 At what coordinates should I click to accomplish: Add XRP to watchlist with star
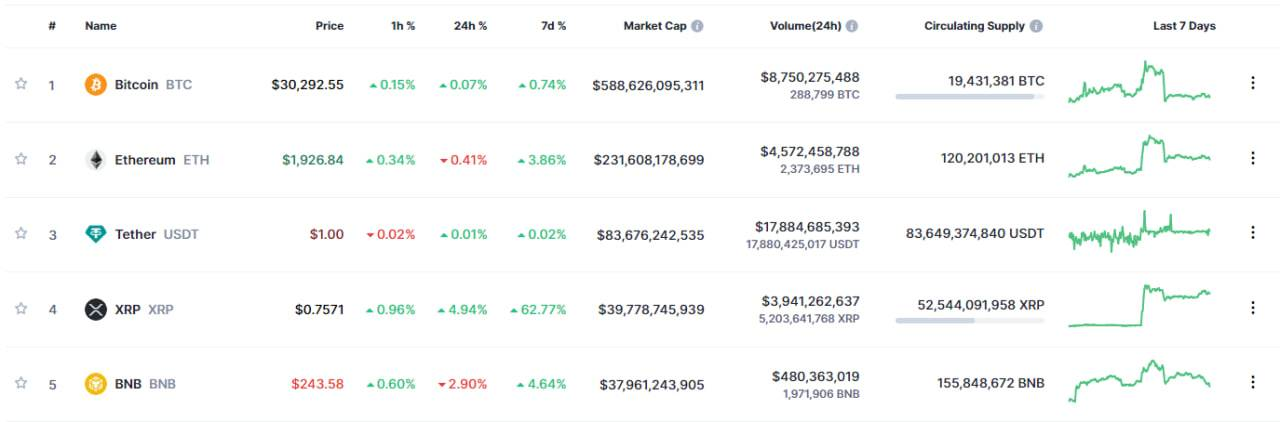pyautogui.click(x=21, y=308)
